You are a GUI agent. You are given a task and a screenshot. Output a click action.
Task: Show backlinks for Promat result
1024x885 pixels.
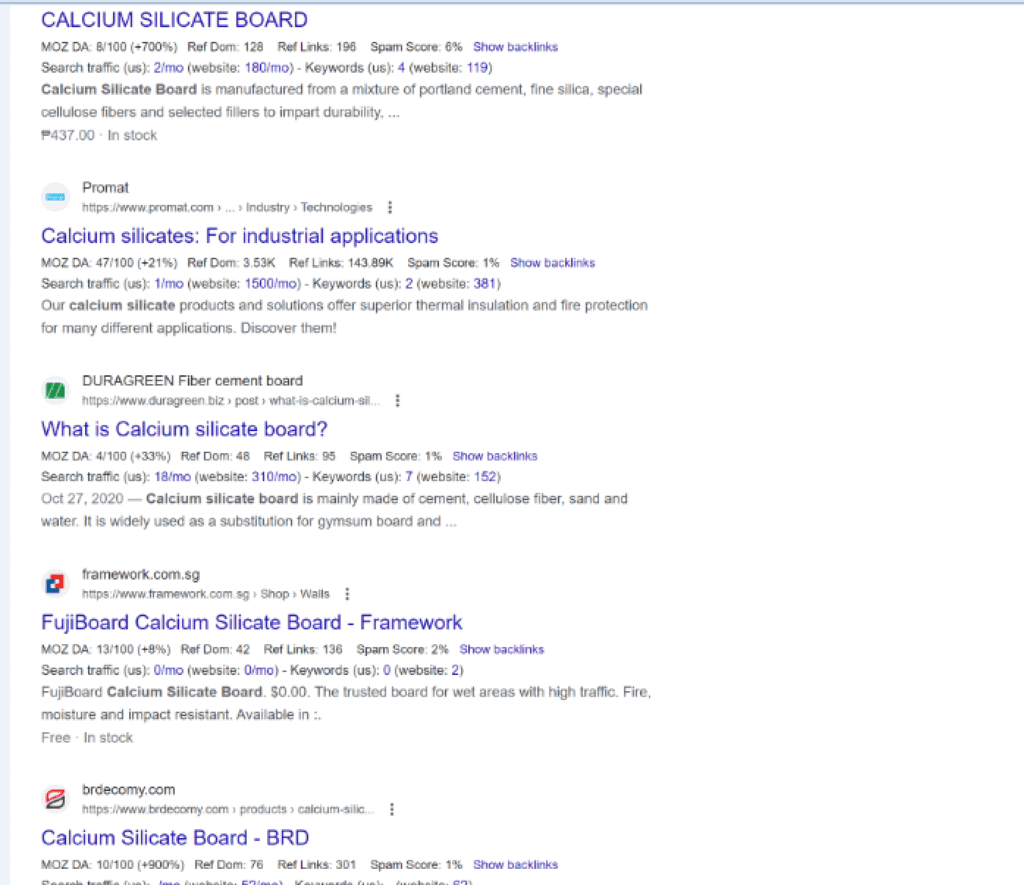(x=552, y=263)
